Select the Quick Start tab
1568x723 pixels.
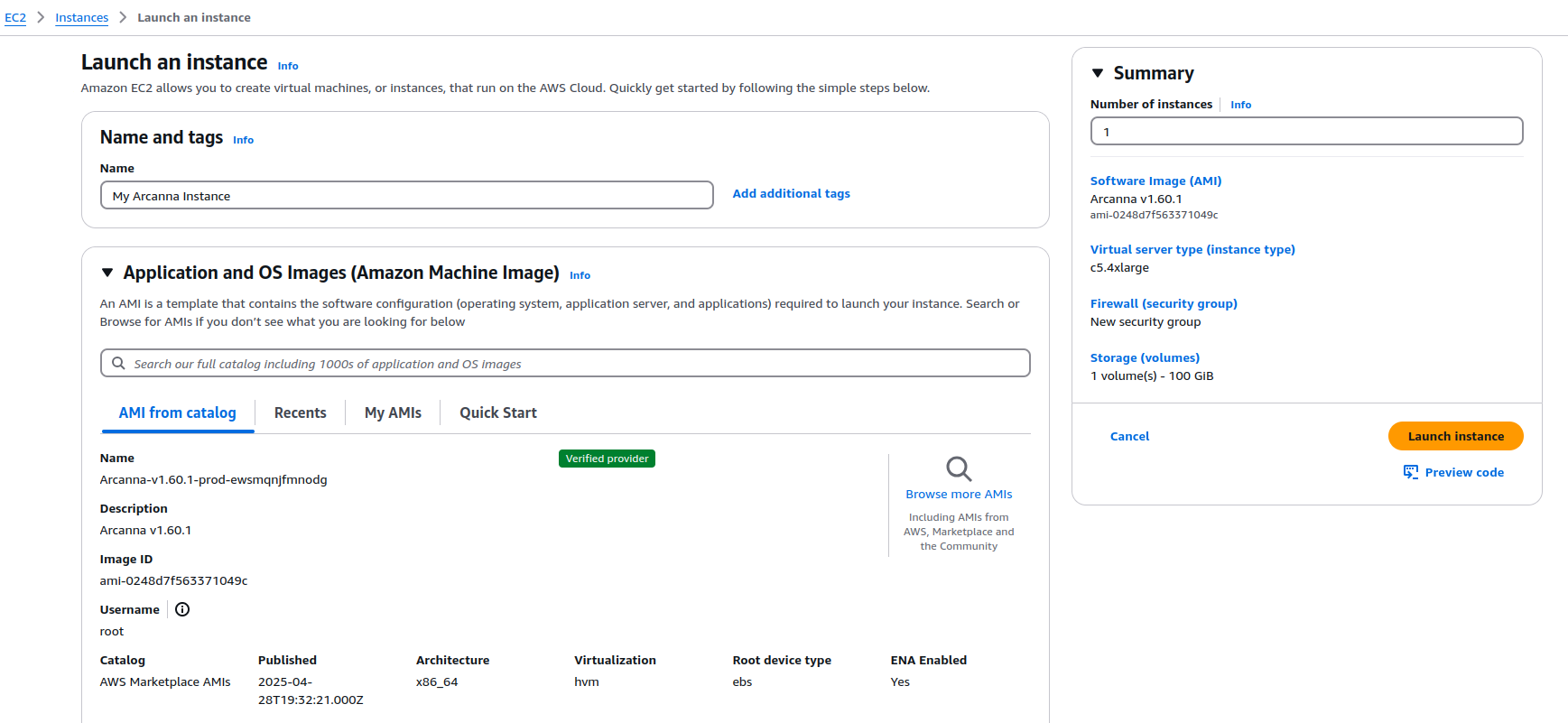click(x=497, y=412)
